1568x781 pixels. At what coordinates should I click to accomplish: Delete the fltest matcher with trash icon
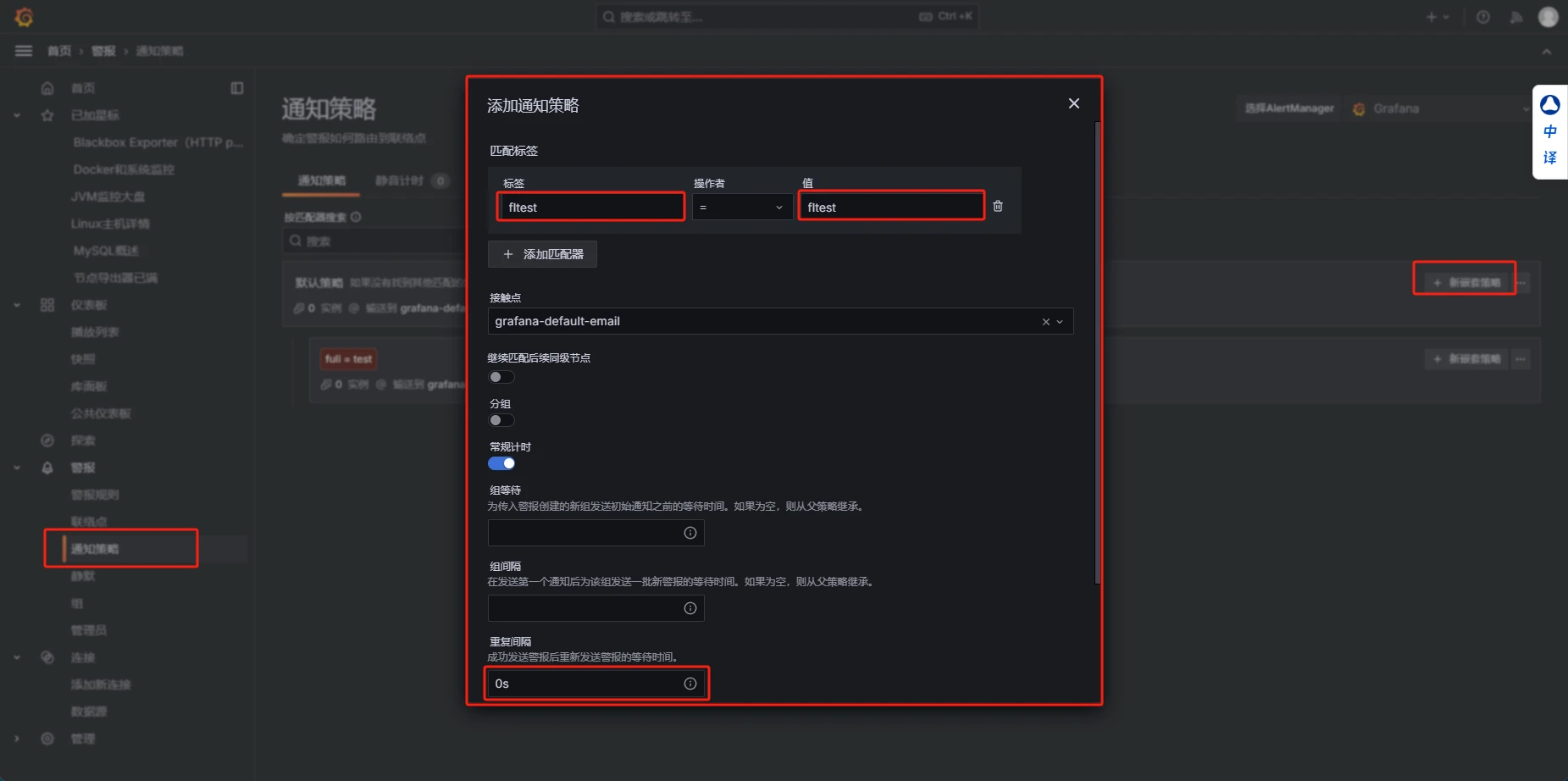[x=998, y=206]
